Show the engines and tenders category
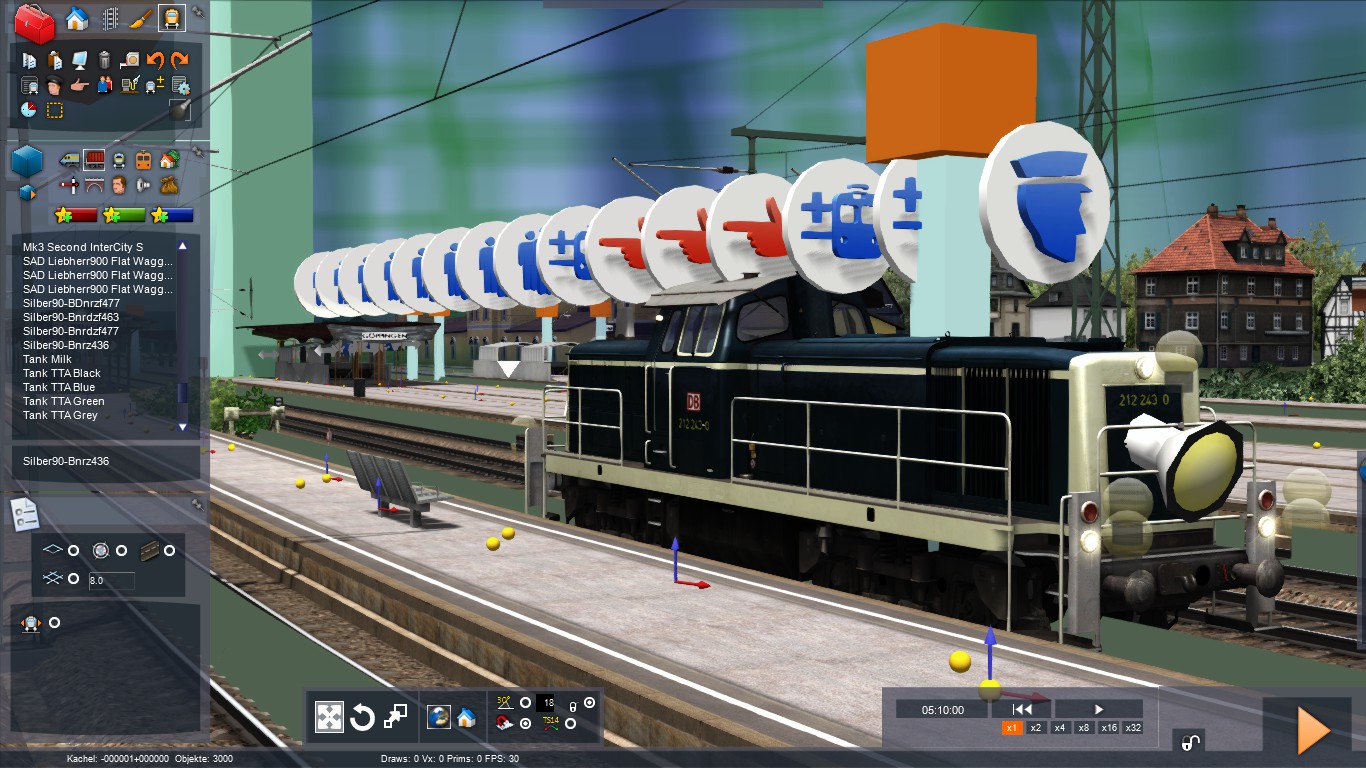The width and height of the screenshot is (1366, 768). point(70,159)
